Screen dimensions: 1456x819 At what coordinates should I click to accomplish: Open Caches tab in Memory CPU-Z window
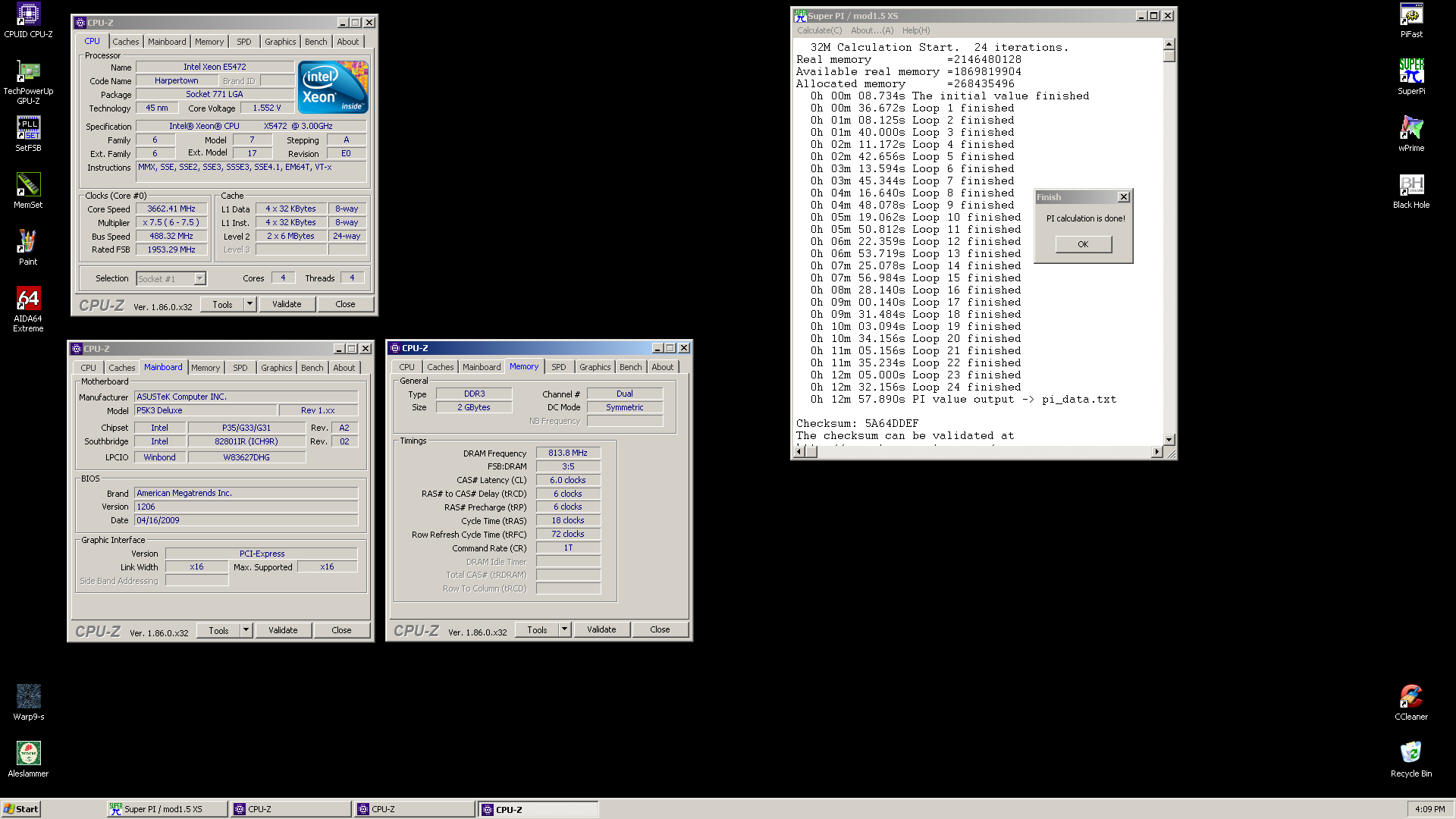tap(441, 367)
